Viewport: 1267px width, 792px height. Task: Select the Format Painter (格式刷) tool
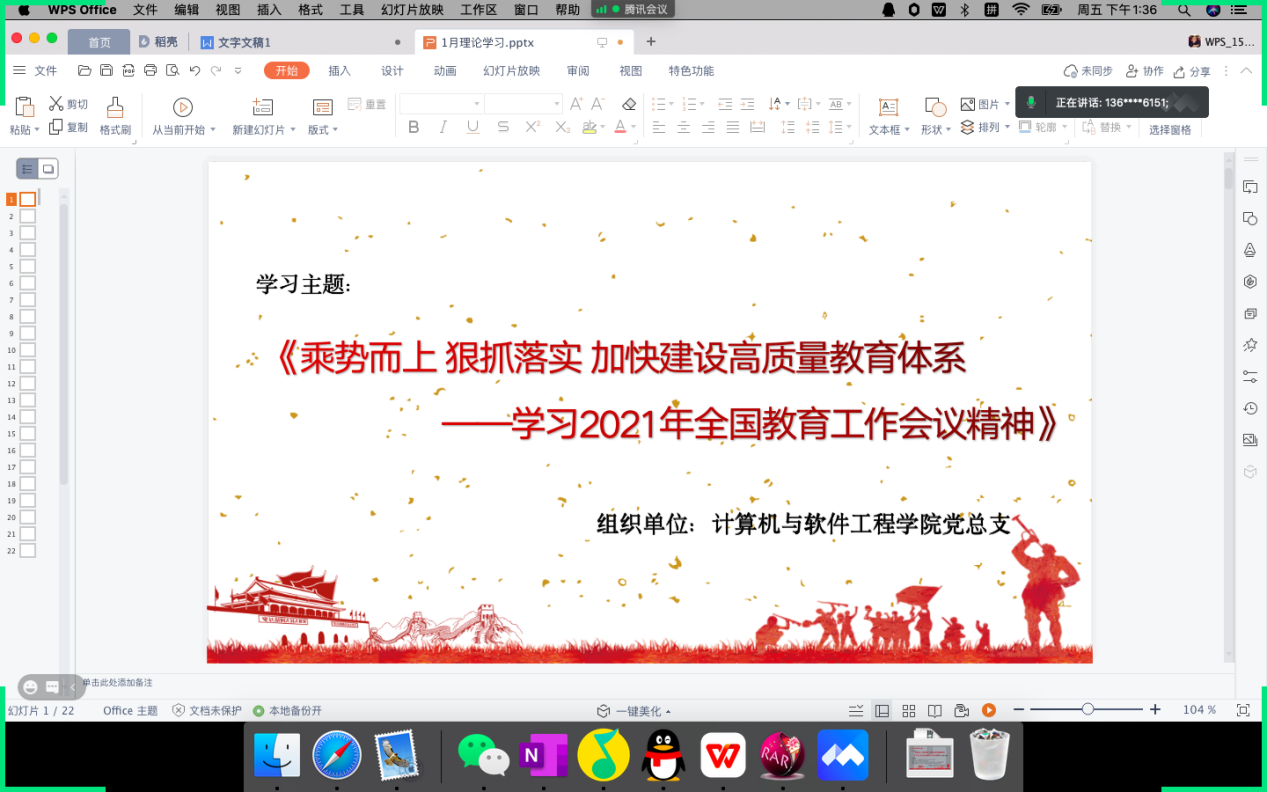click(x=114, y=112)
